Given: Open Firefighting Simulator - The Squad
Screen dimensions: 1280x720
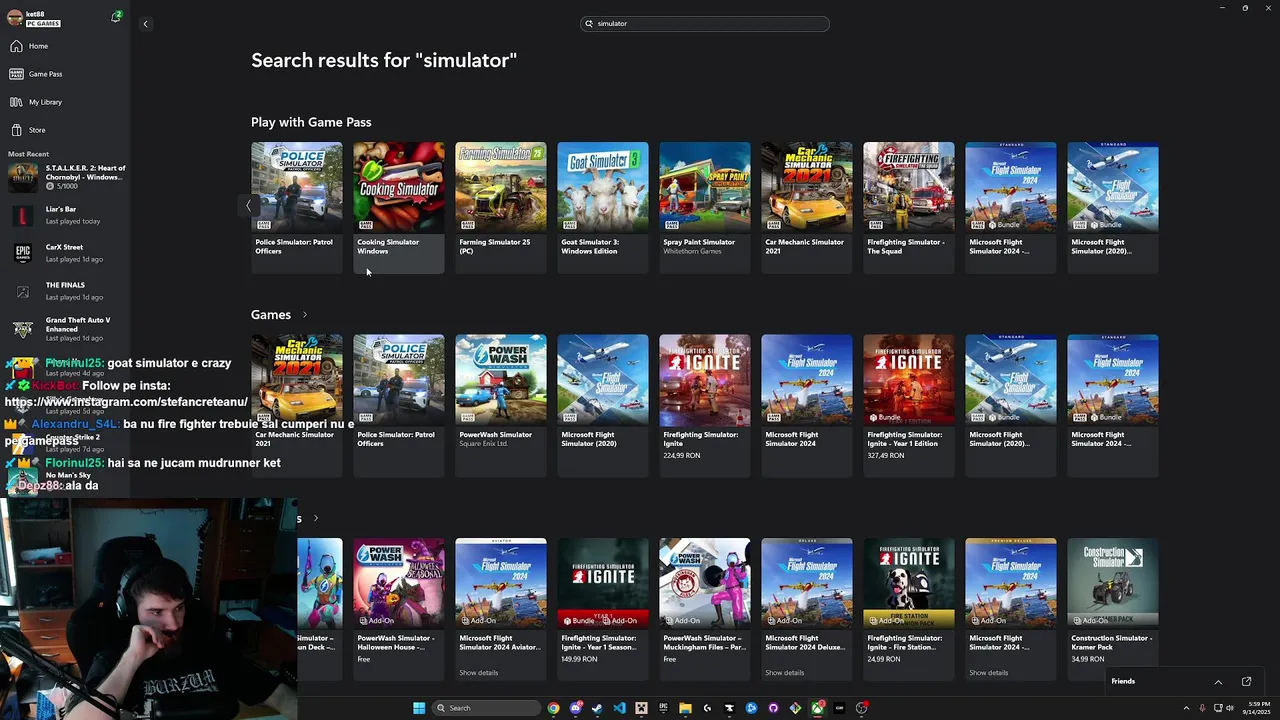Looking at the screenshot, I should [x=909, y=206].
